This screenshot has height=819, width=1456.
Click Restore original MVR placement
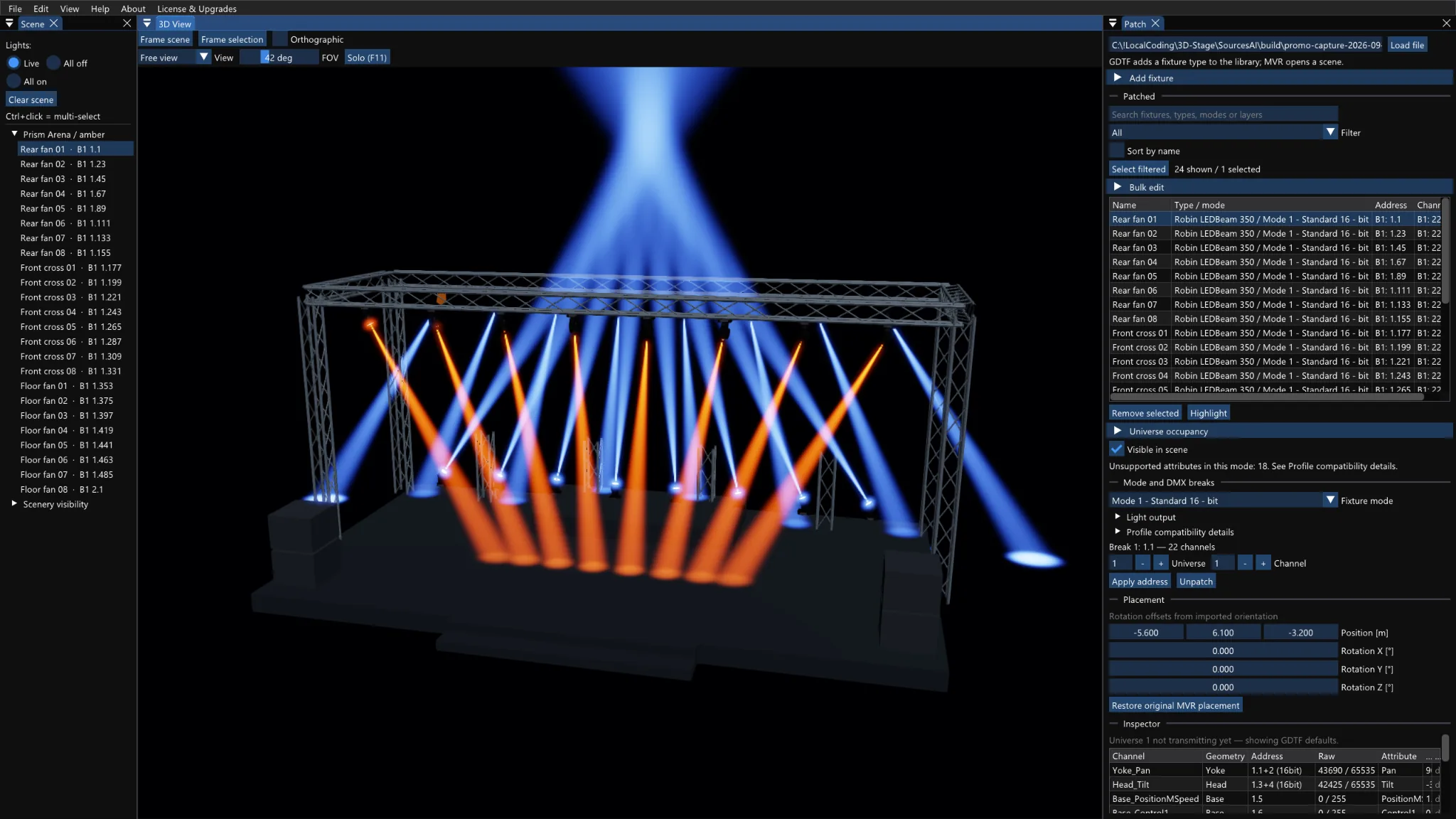pos(1175,705)
